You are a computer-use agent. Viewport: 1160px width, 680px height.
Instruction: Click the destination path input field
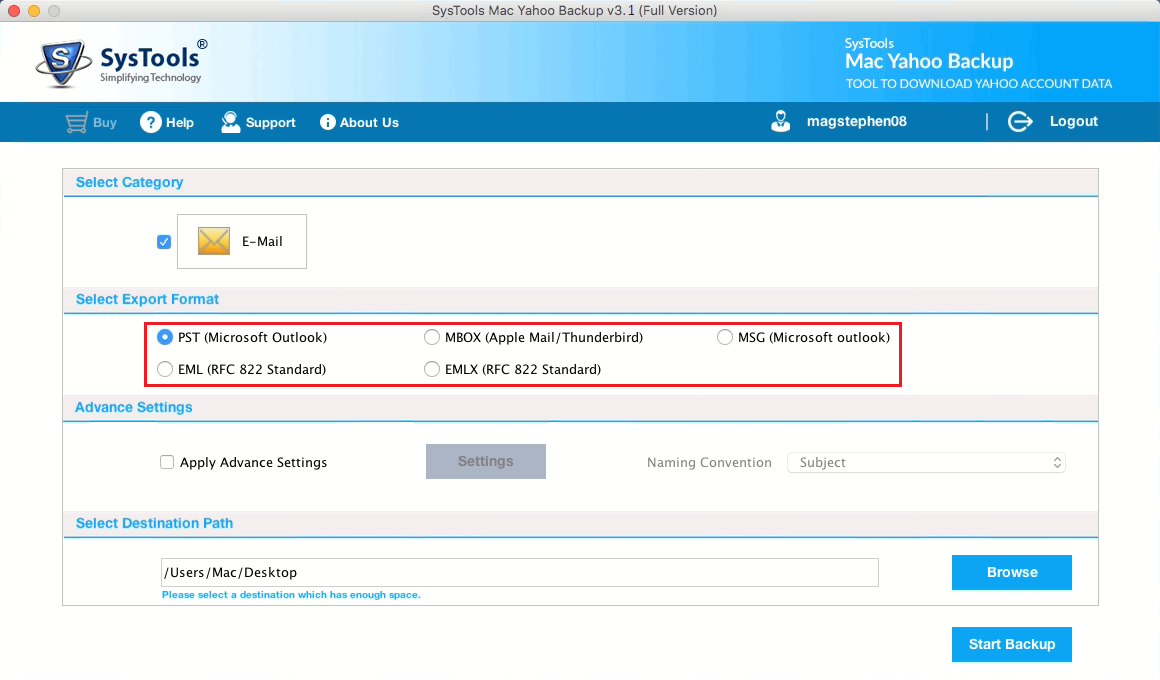pyautogui.click(x=520, y=573)
